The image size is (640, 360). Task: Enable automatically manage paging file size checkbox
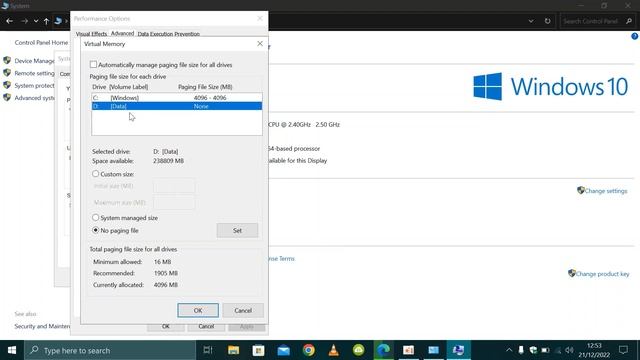(x=93, y=64)
